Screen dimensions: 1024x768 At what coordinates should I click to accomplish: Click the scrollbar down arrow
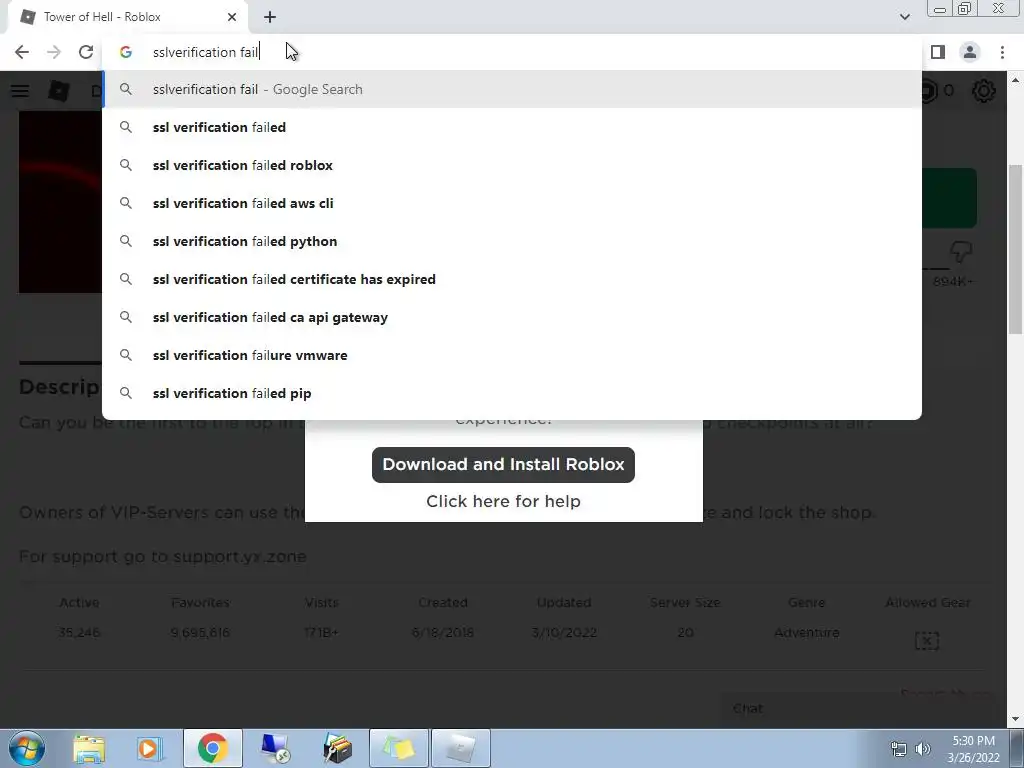tap(1016, 719)
